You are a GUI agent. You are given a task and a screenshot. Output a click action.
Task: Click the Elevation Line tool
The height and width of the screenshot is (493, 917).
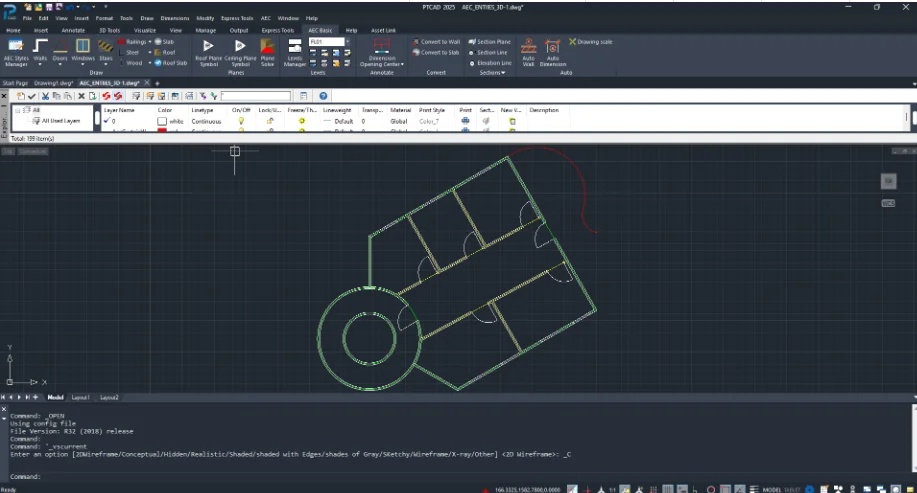(490, 63)
